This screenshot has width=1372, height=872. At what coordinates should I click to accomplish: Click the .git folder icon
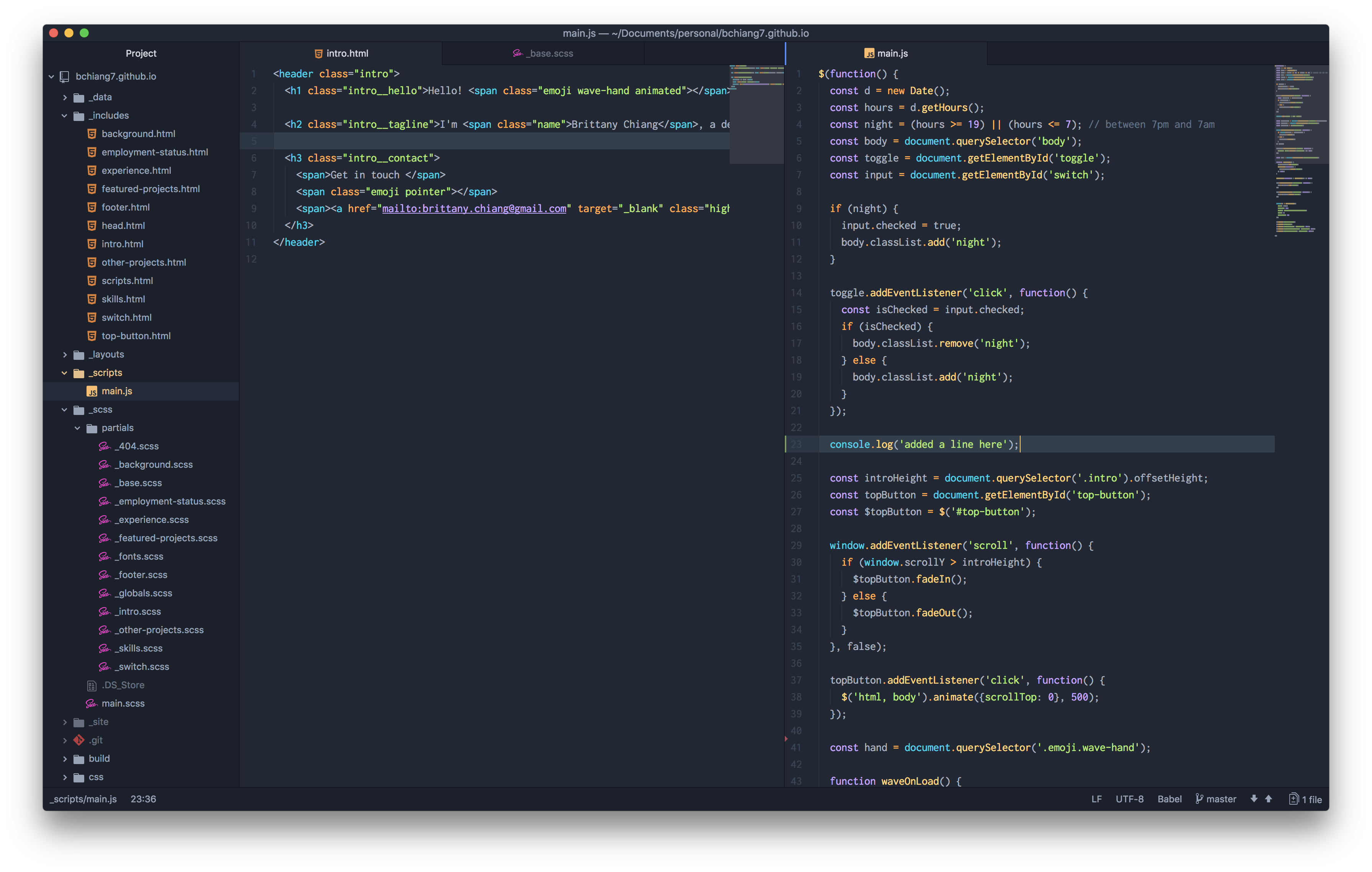[79, 740]
